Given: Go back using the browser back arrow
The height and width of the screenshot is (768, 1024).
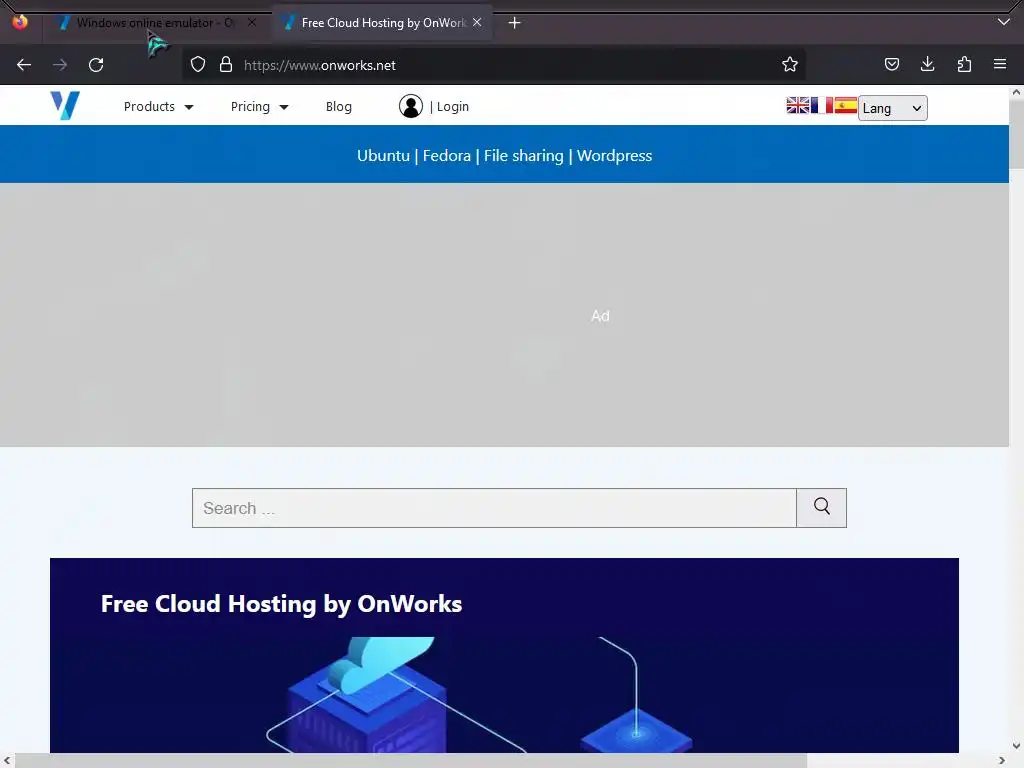Looking at the screenshot, I should pos(24,65).
